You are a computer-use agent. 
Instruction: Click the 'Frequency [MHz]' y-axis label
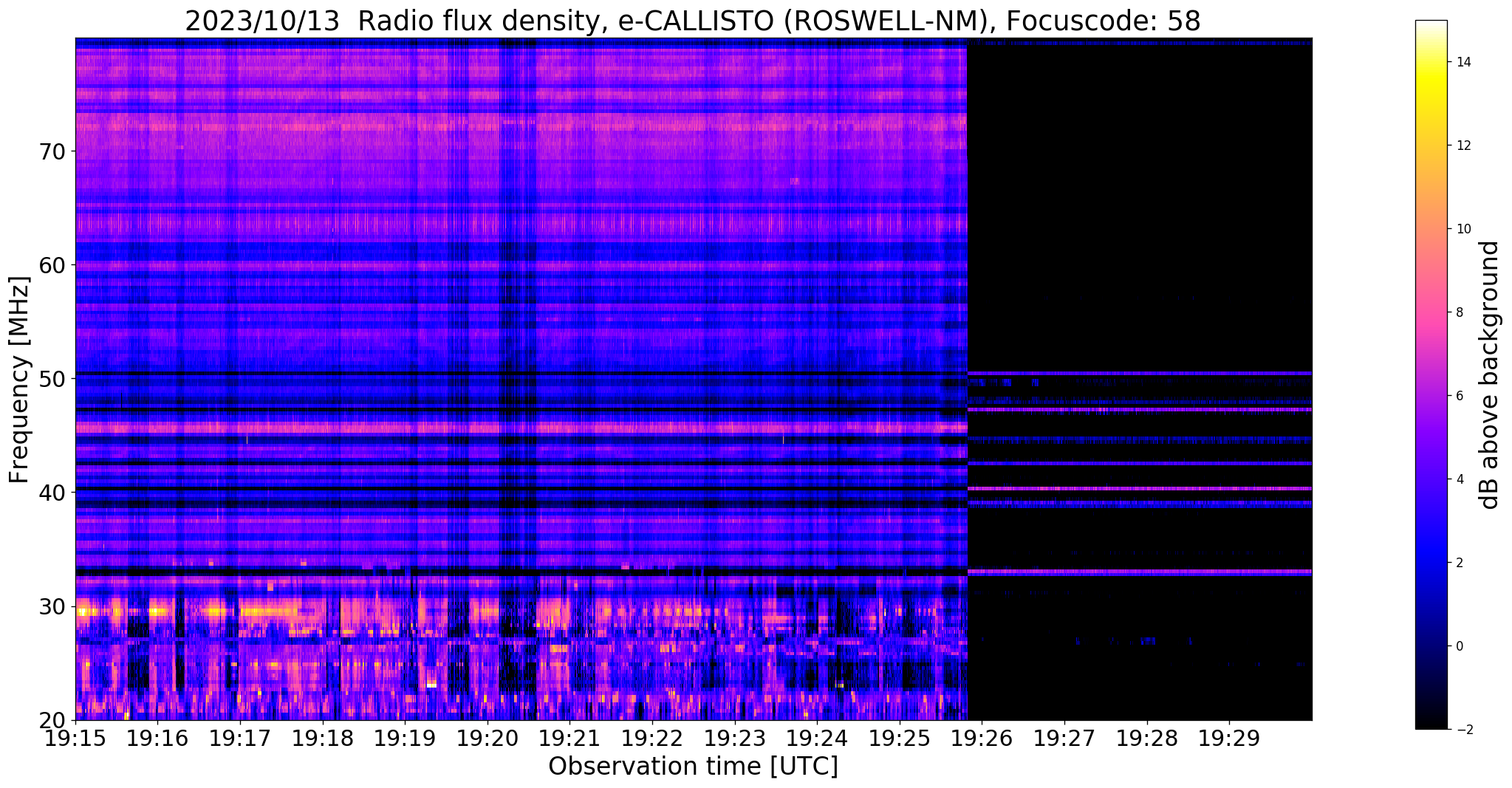point(19,379)
